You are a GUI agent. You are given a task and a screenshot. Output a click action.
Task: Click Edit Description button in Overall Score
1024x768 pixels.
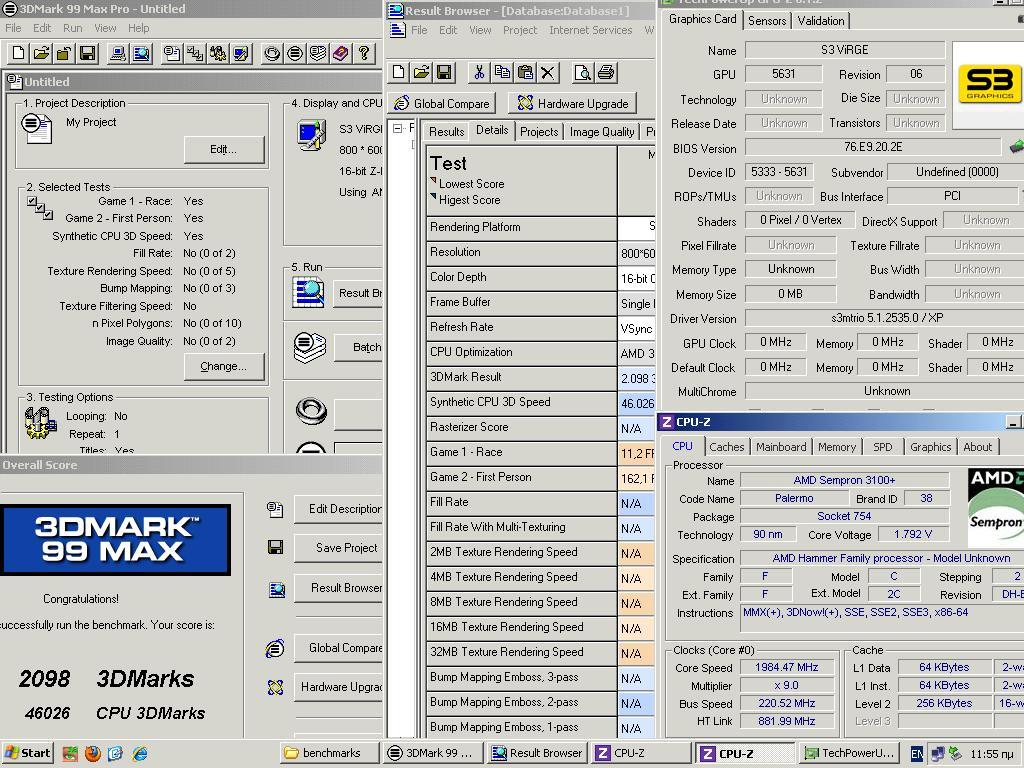pyautogui.click(x=338, y=509)
